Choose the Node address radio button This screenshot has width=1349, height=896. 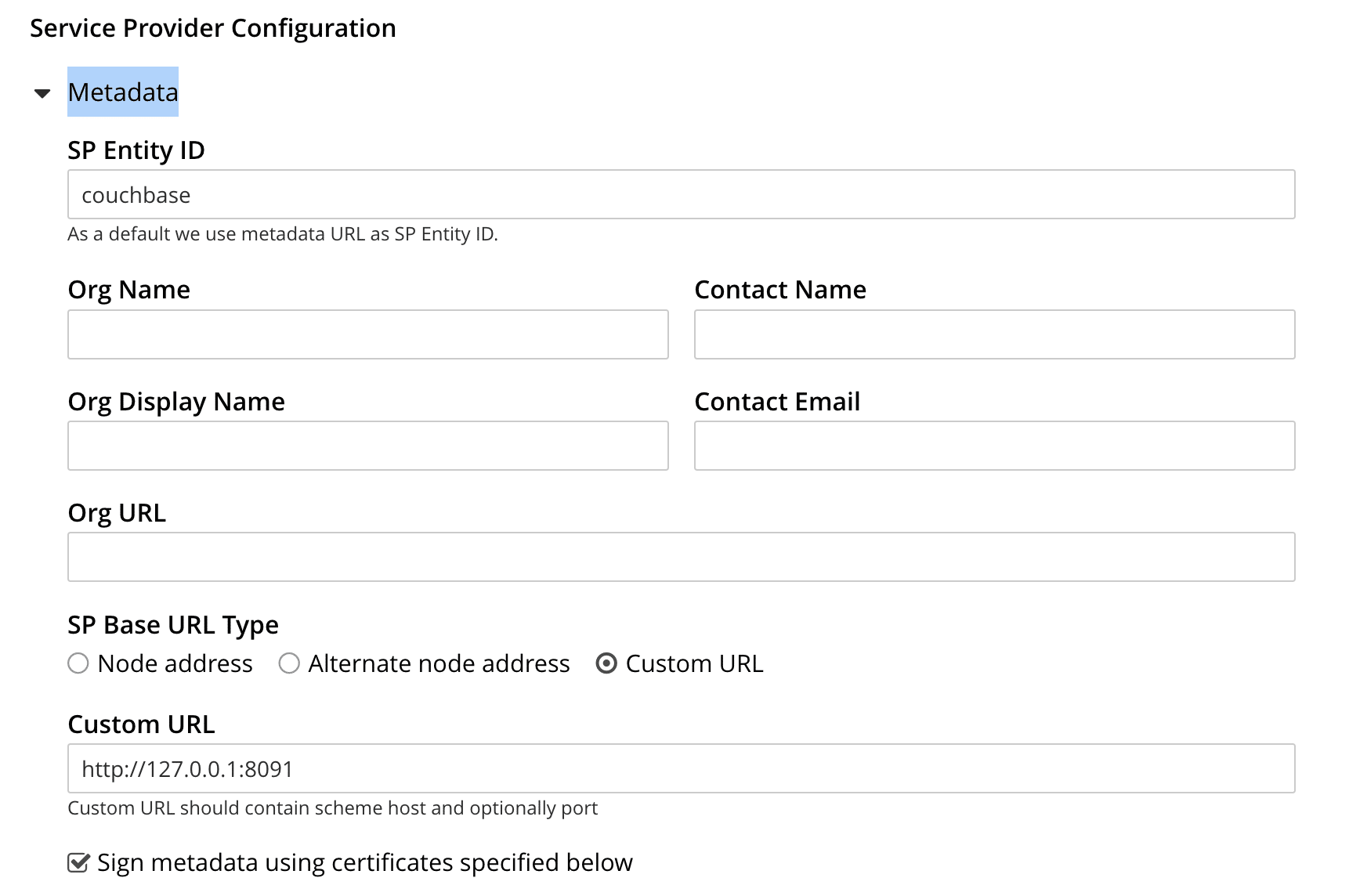click(78, 663)
